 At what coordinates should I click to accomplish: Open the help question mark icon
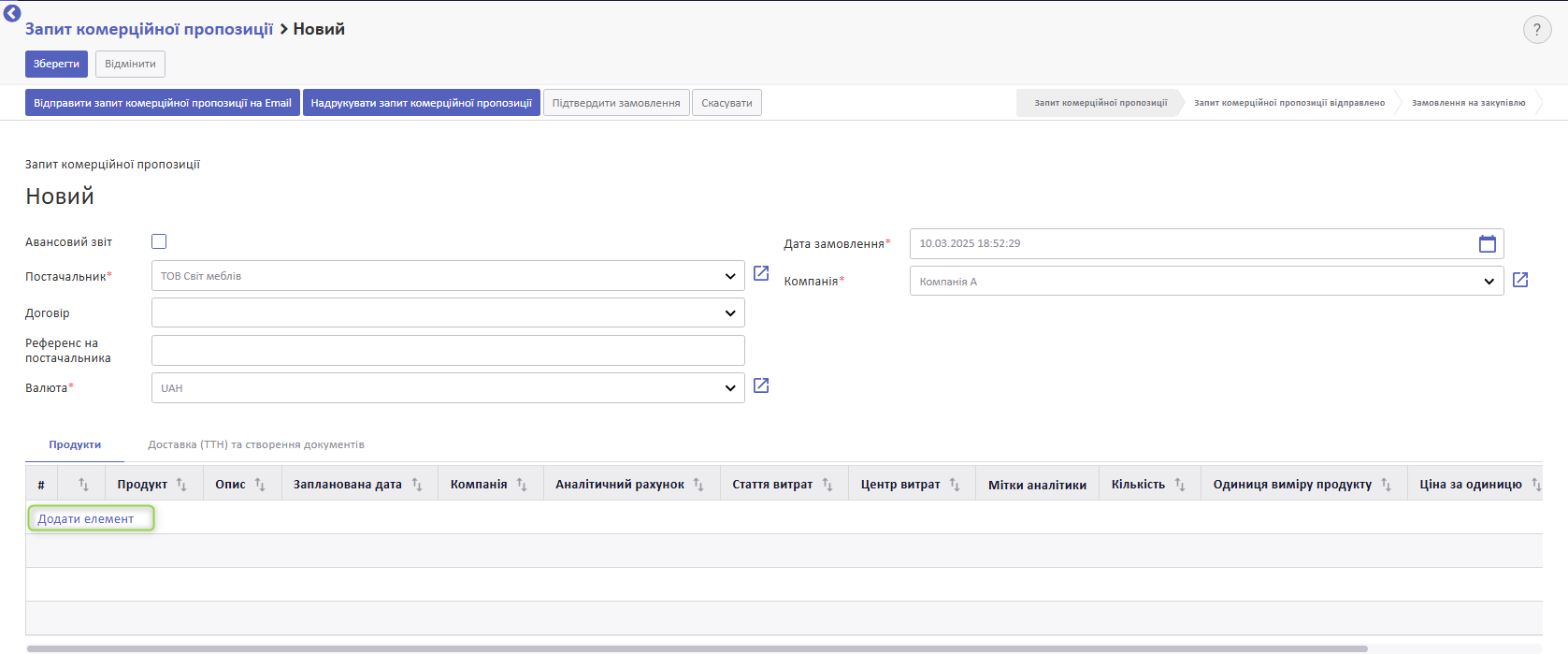pyautogui.click(x=1537, y=30)
